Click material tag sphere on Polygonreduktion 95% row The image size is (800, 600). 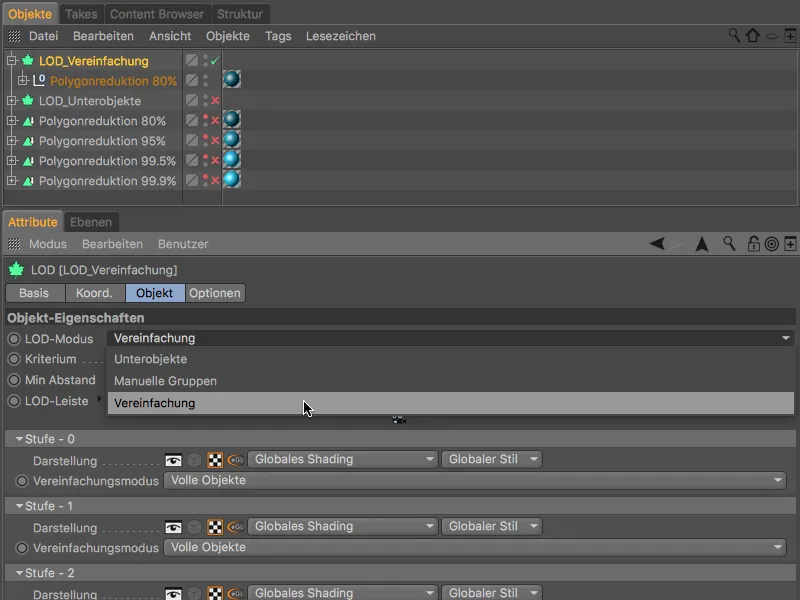tap(232, 139)
